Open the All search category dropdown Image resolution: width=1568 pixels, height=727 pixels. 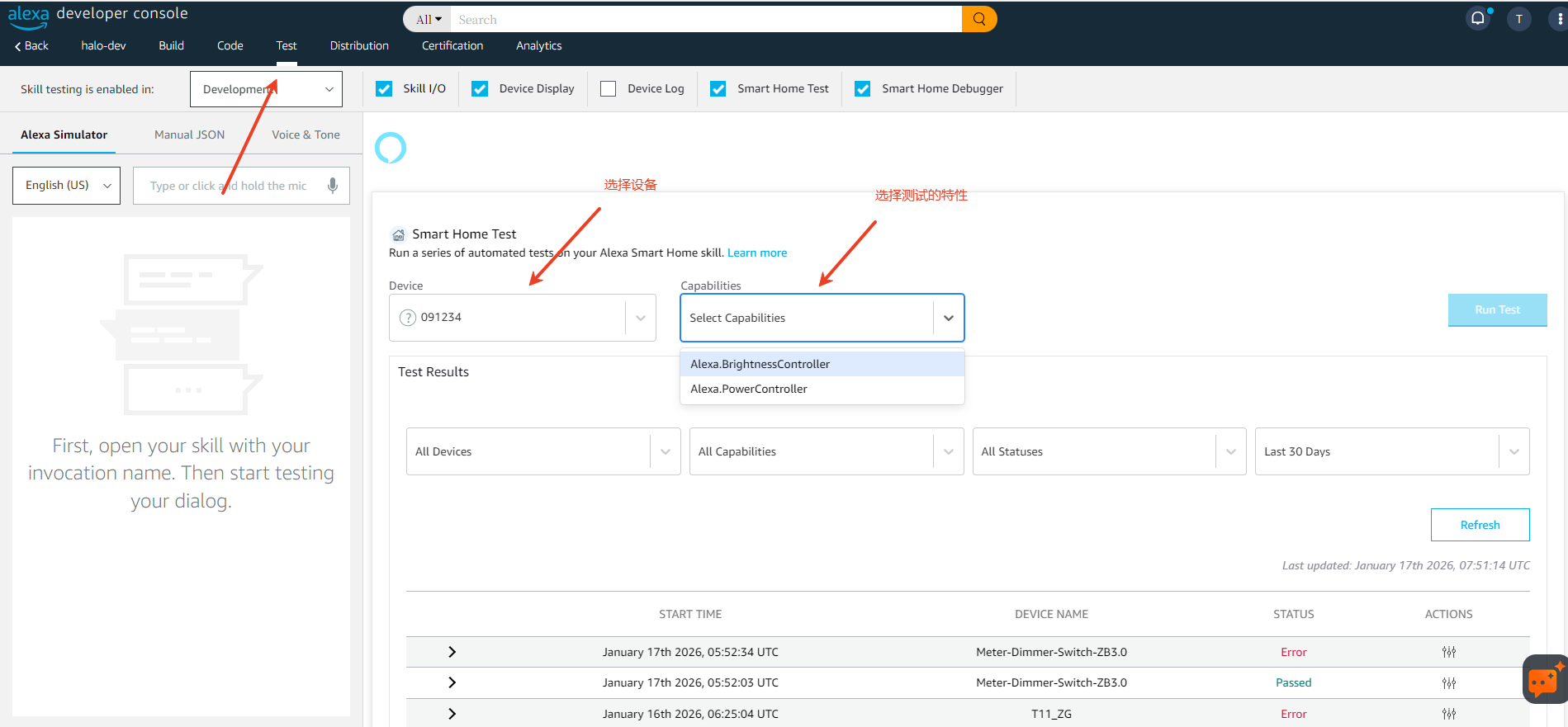428,19
